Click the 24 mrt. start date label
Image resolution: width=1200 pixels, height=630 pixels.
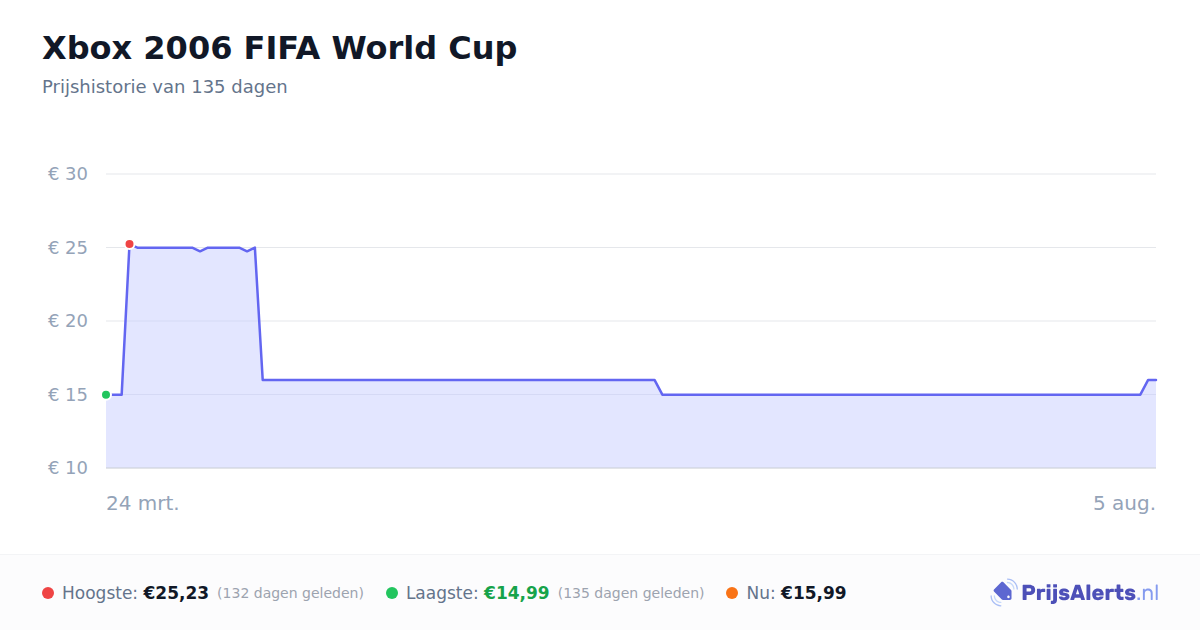[x=143, y=503]
